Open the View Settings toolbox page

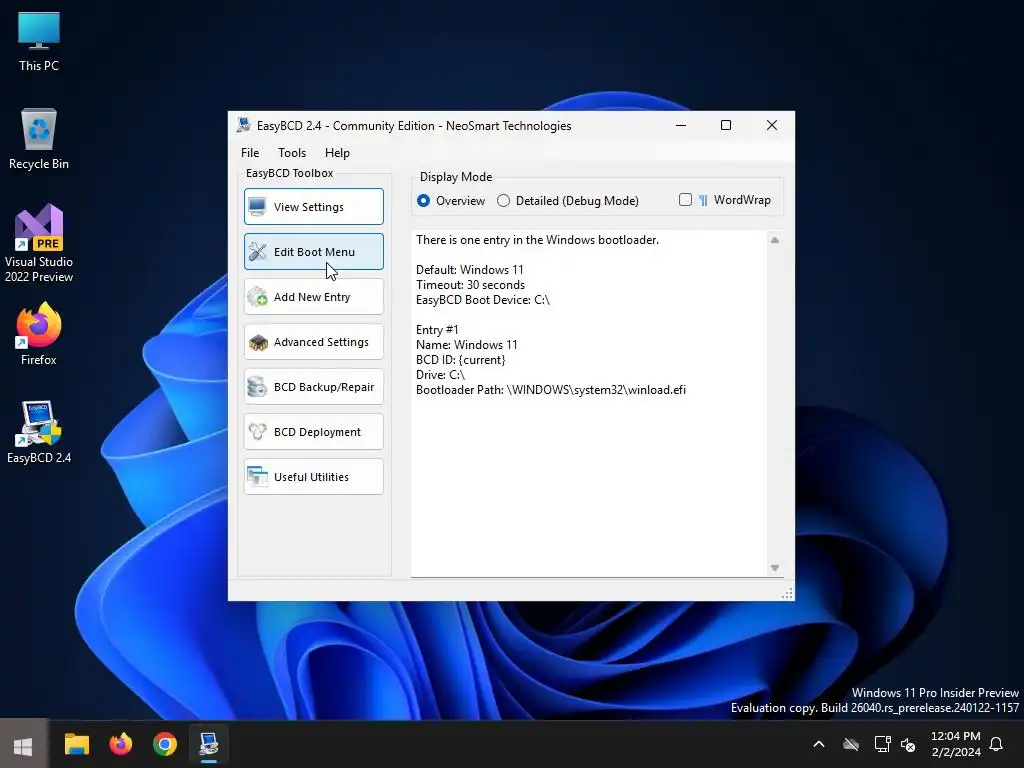click(313, 206)
